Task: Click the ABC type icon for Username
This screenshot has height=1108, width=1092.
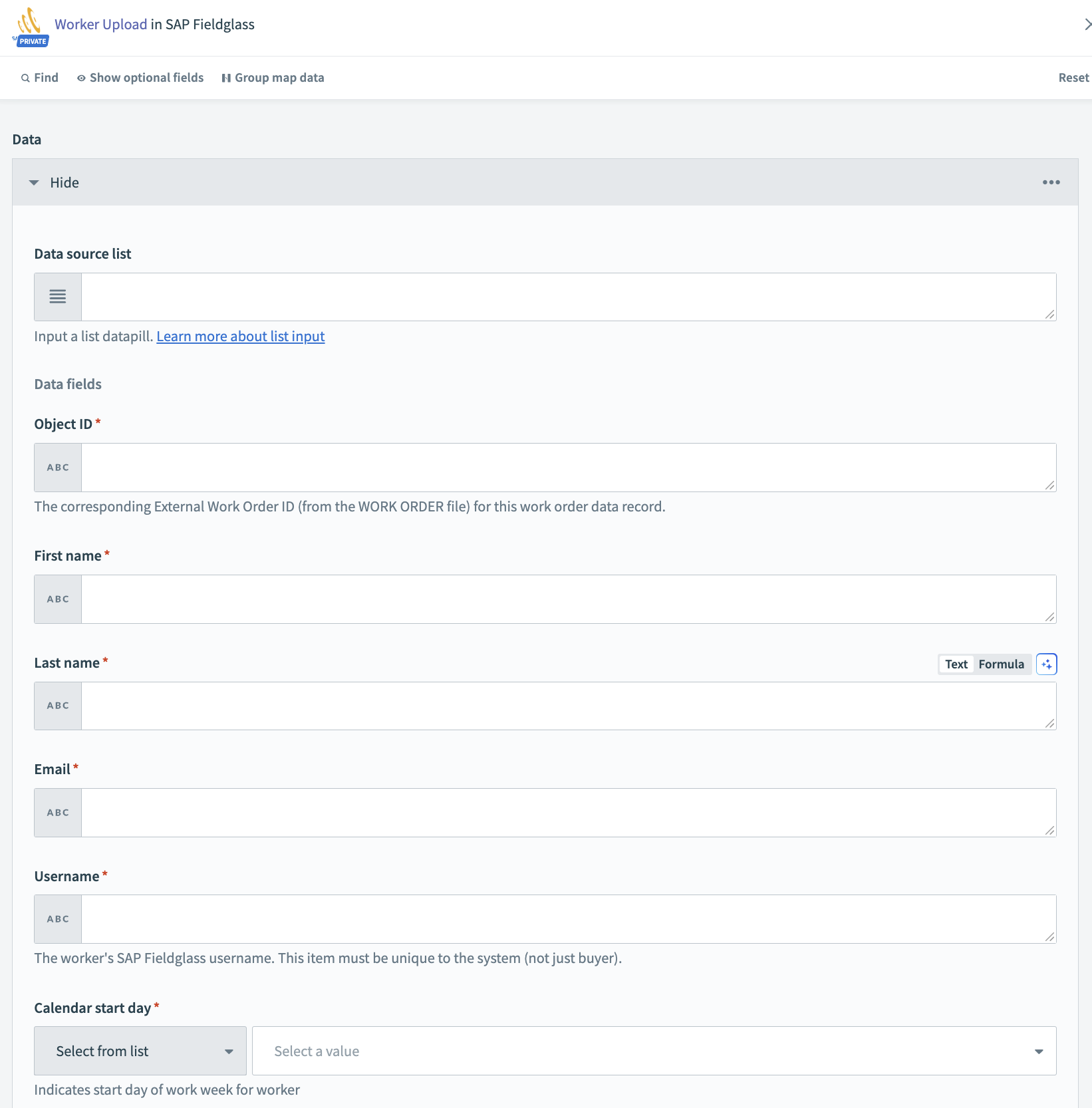Action: click(57, 918)
